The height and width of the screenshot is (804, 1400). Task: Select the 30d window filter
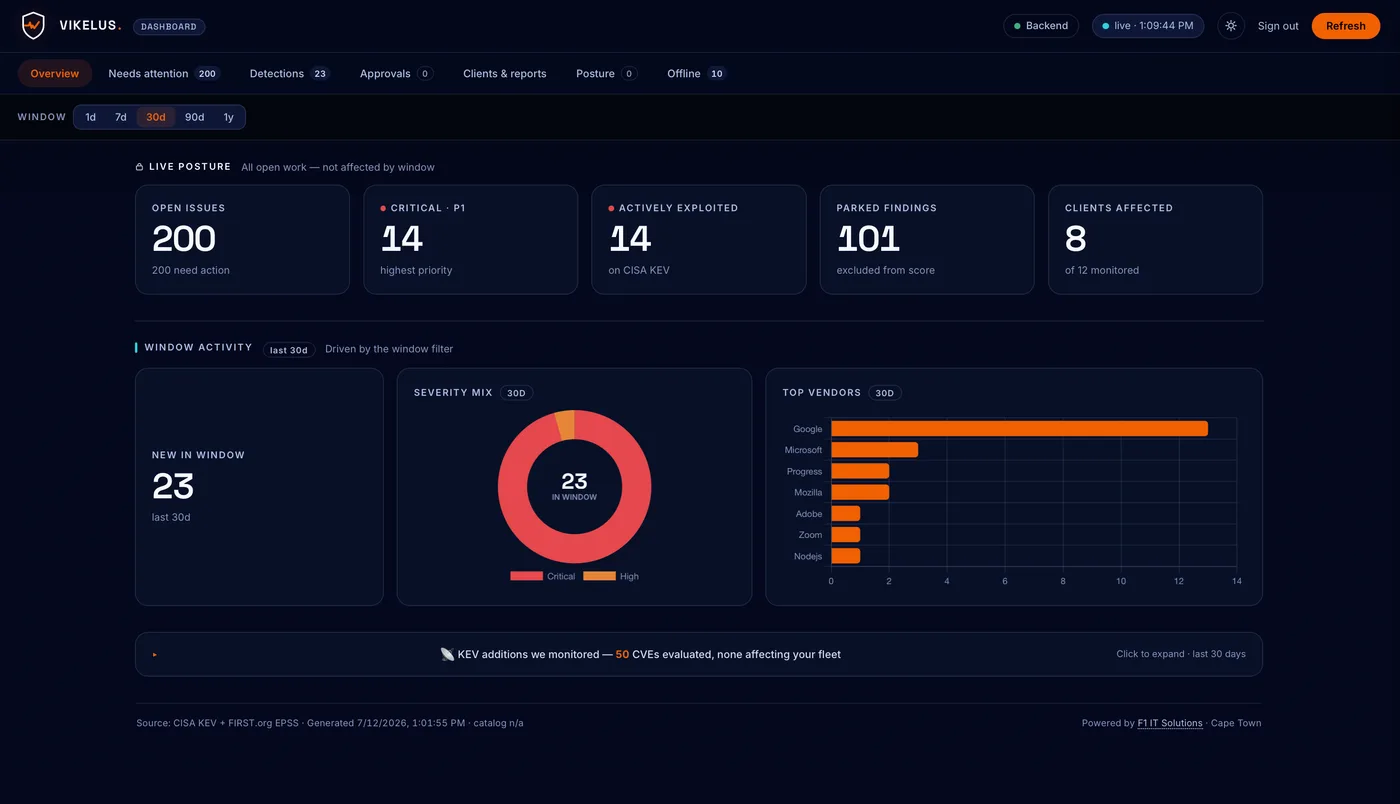pyautogui.click(x=156, y=117)
